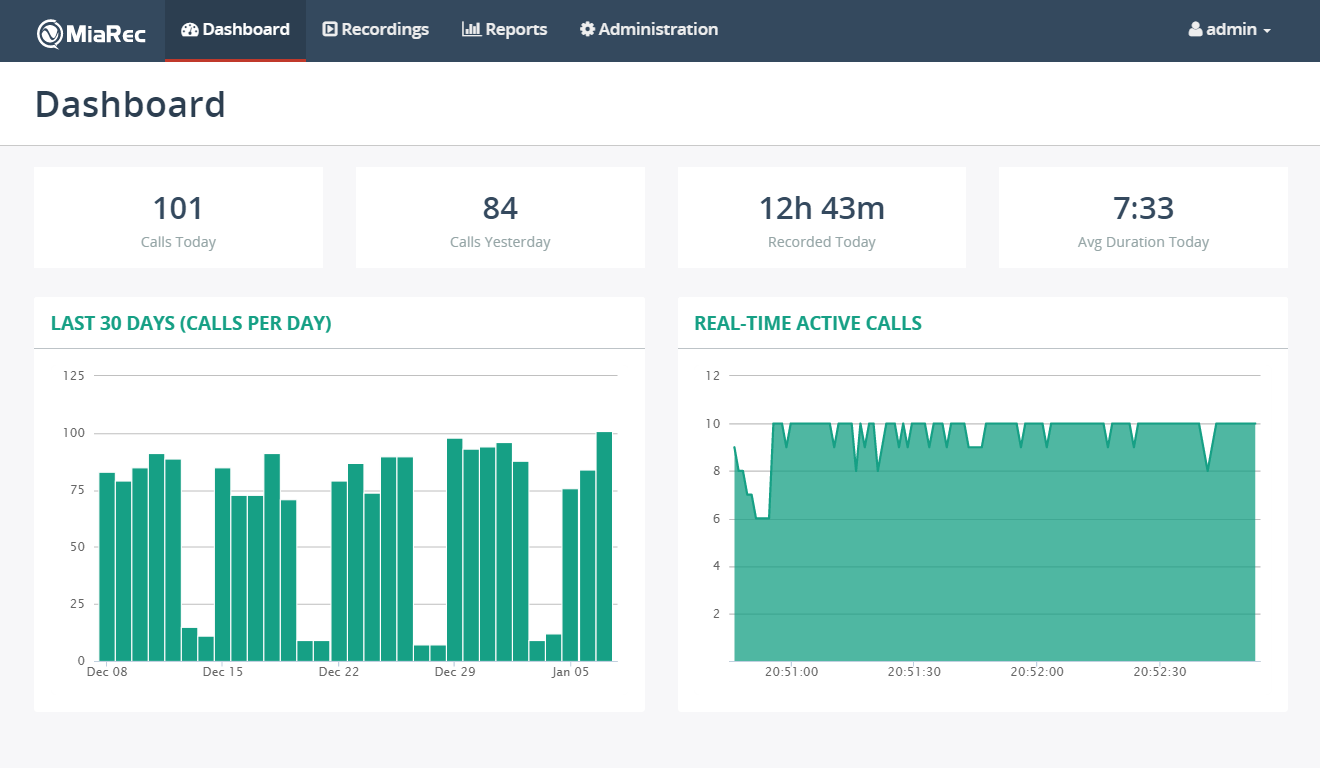
Task: Open the admin account dropdown
Action: click(1229, 29)
